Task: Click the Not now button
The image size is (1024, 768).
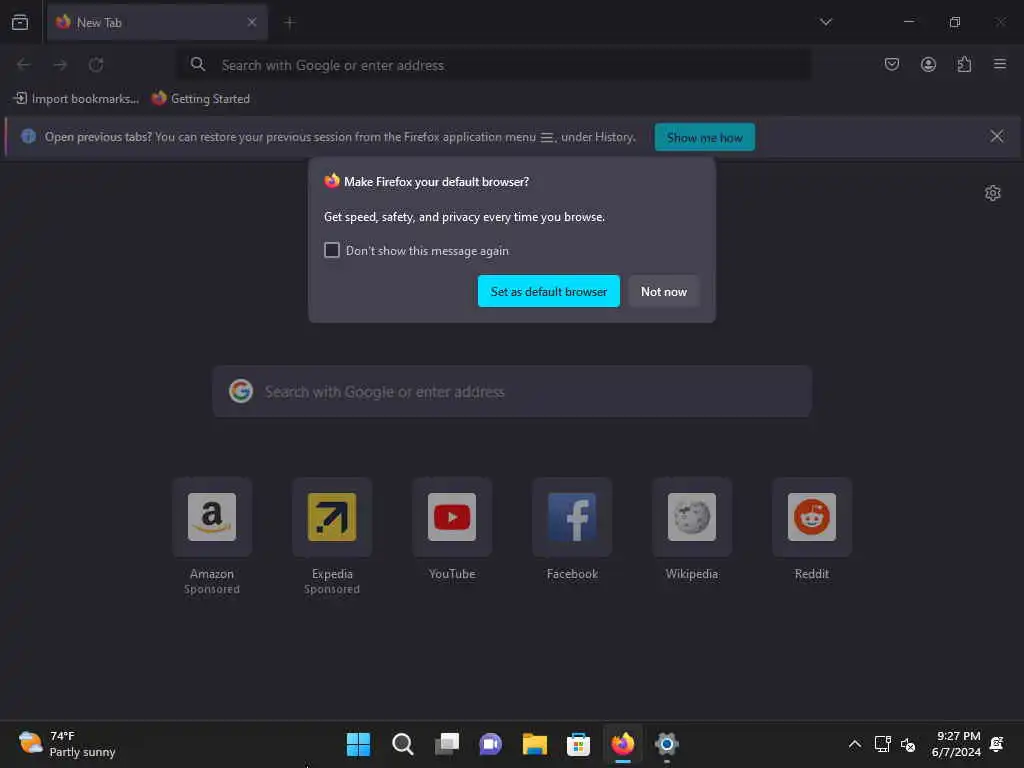Action: 664,291
